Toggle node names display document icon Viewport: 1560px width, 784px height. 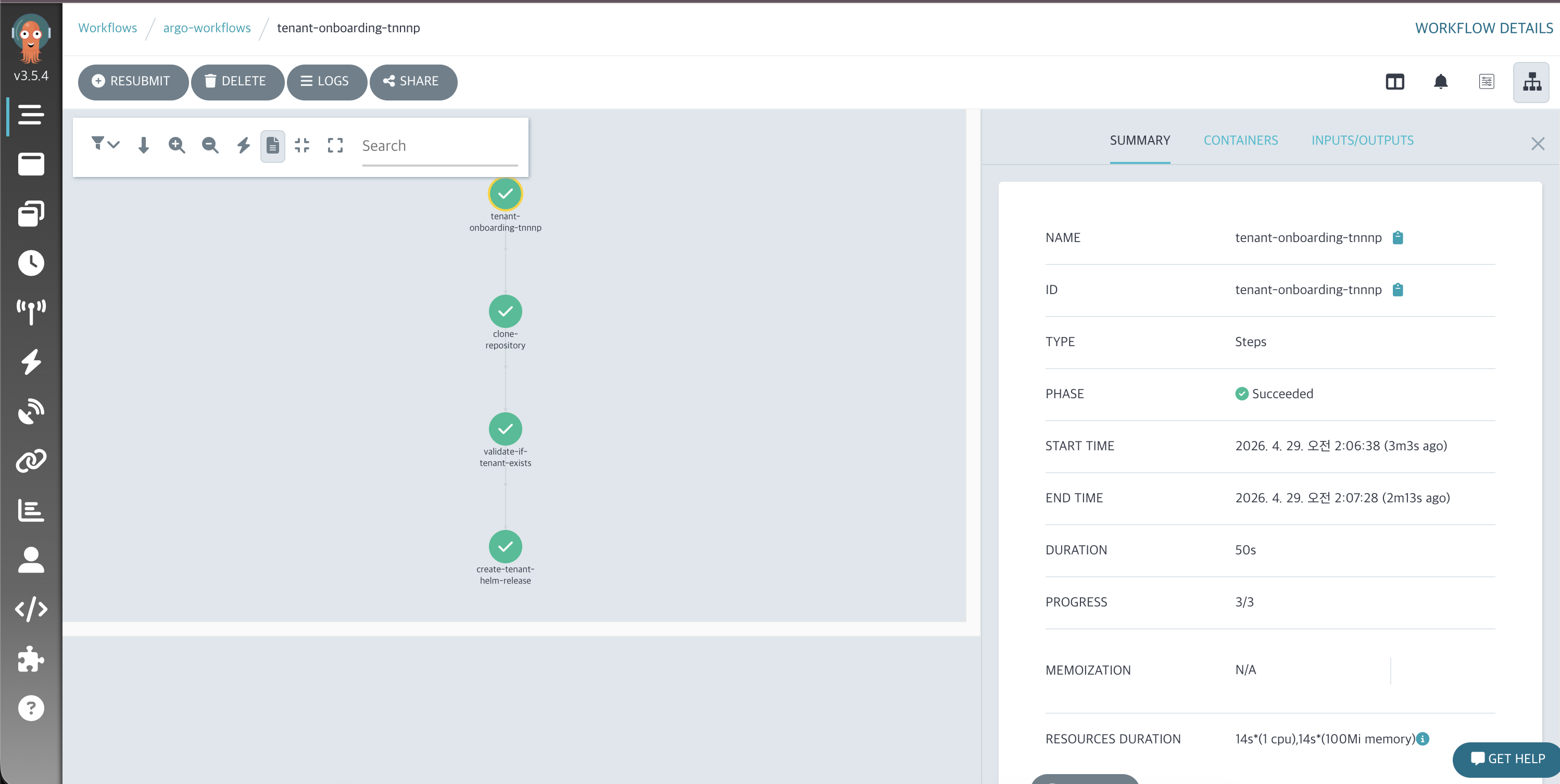(272, 145)
